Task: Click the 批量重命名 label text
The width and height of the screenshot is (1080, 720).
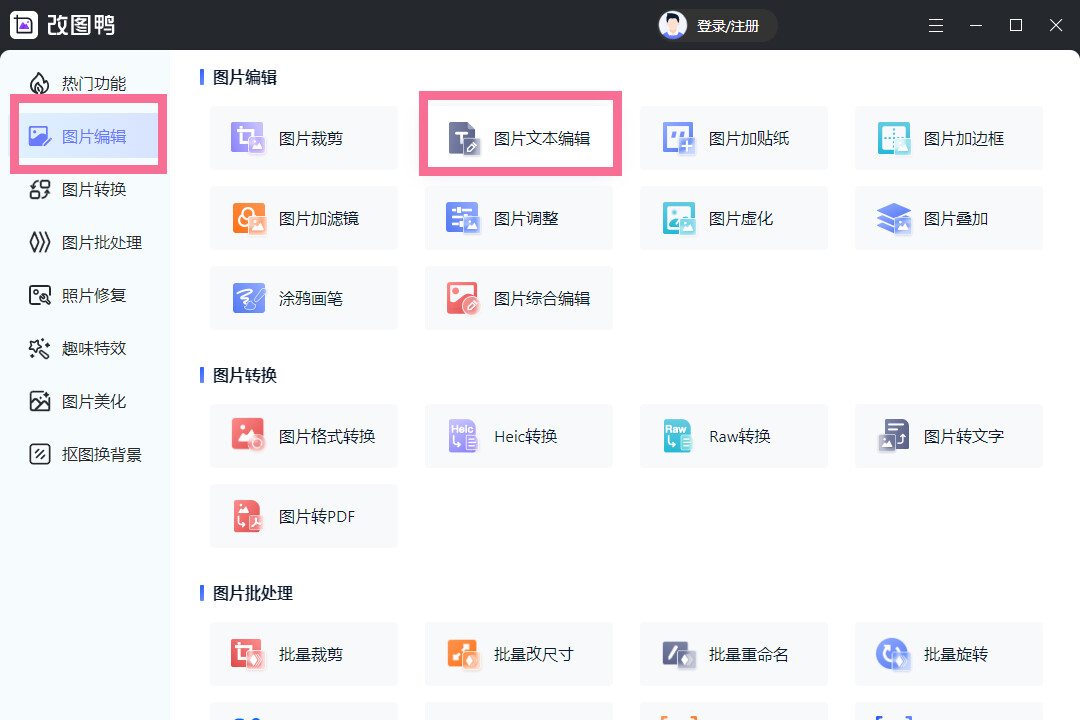Action: [749, 655]
